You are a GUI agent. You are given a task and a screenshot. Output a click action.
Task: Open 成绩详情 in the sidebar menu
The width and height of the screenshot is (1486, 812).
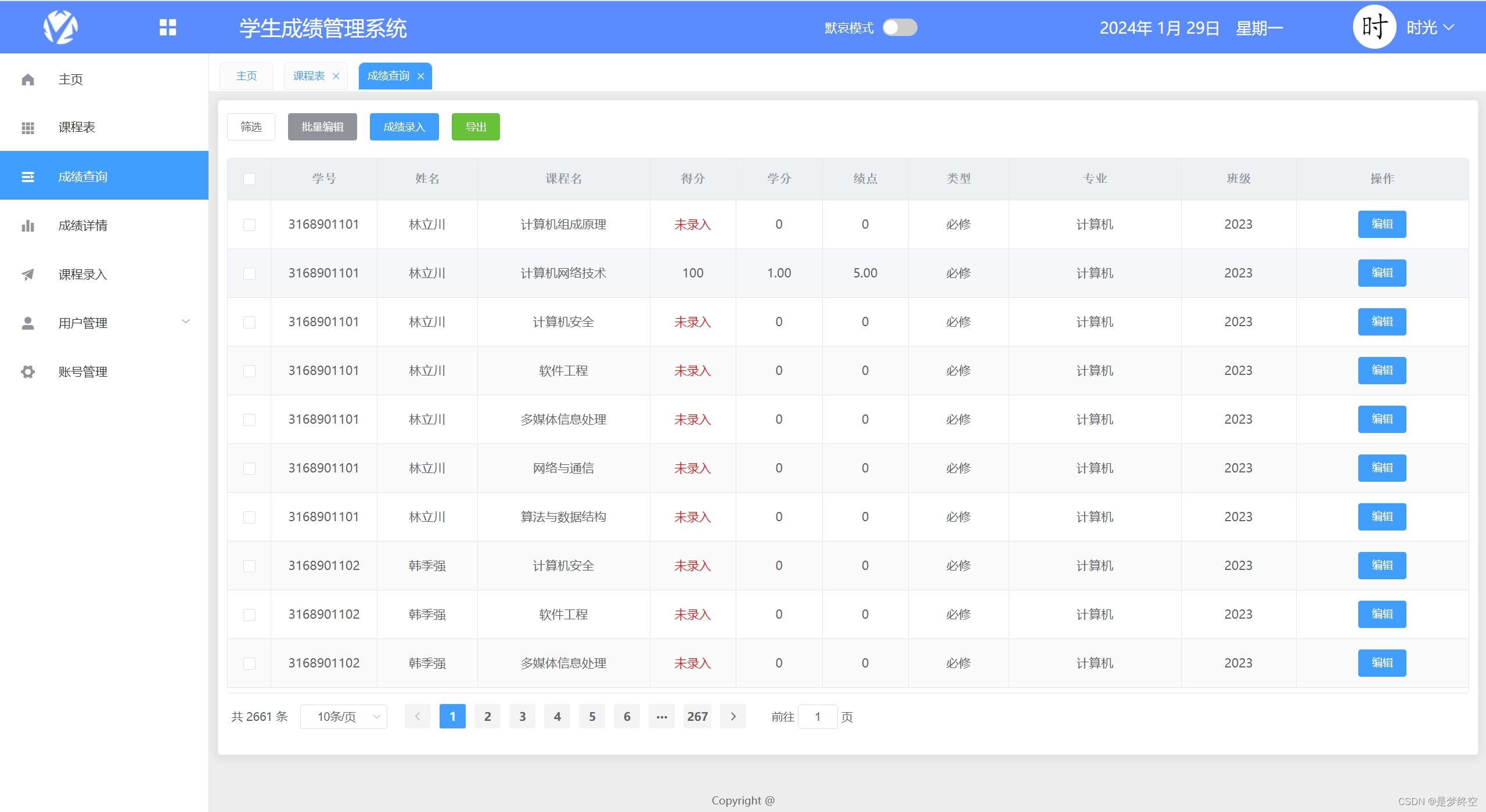click(83, 226)
